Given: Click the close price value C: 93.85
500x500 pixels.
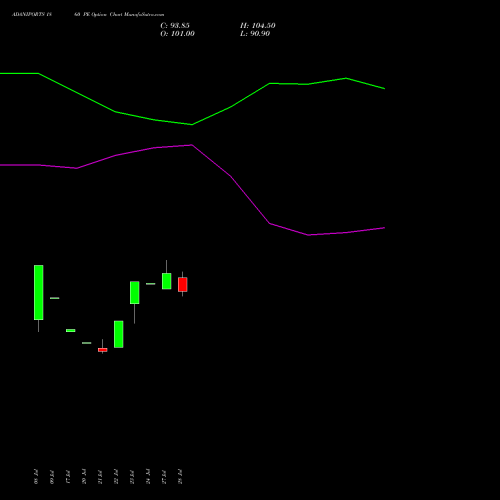Looking at the screenshot, I should (x=175, y=26).
